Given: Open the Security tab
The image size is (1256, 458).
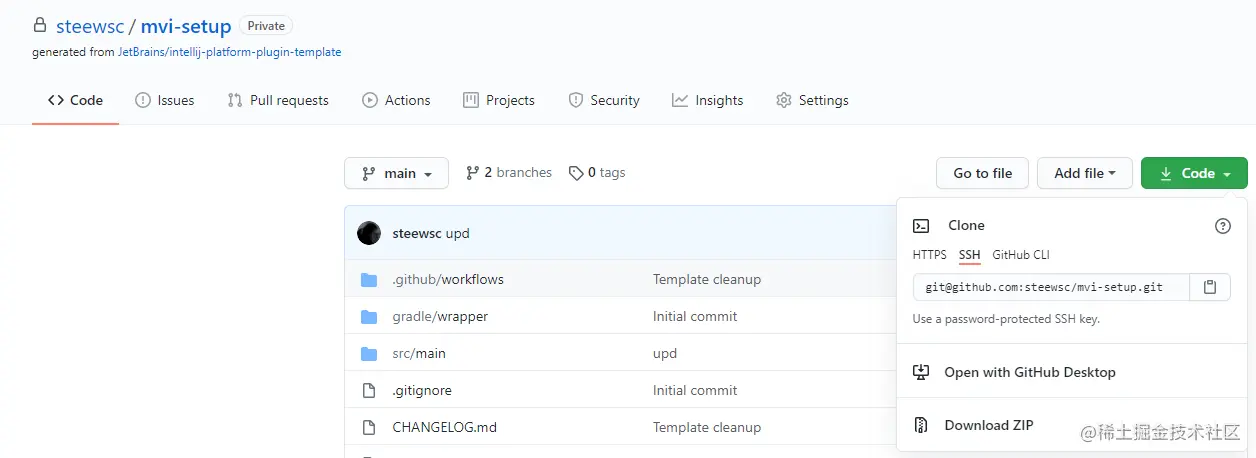Looking at the screenshot, I should point(604,100).
